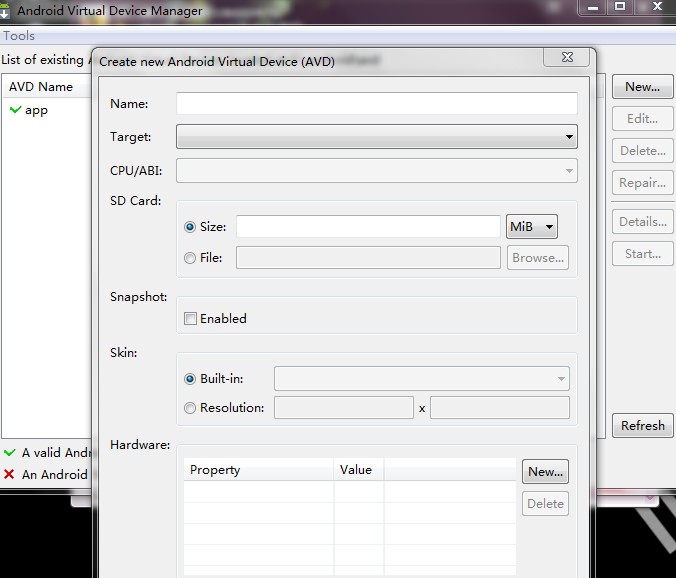
Task: Click the Start... button
Action: 642,254
